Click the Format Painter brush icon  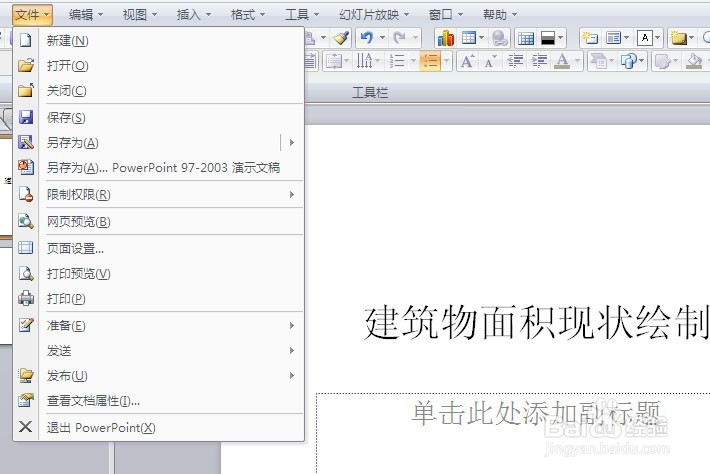click(341, 38)
